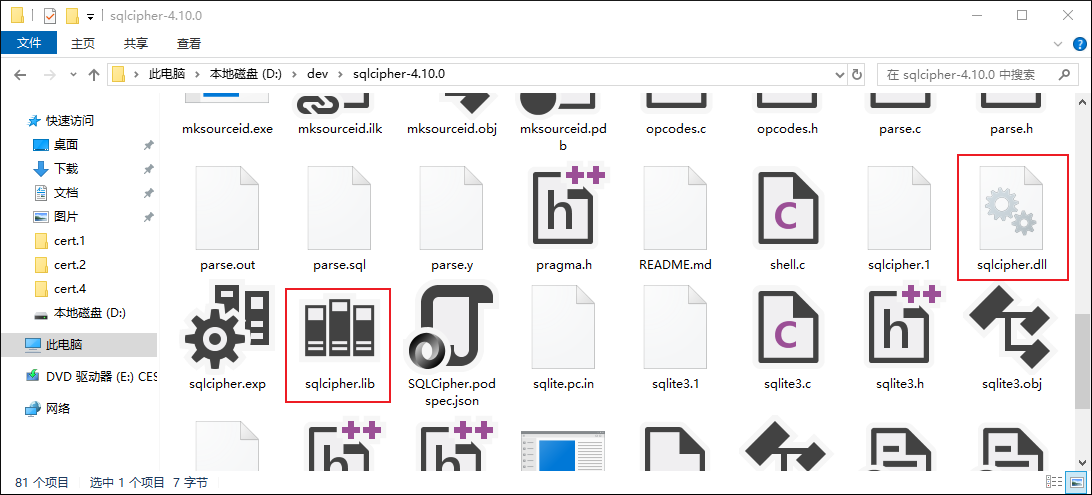Navigate to dev in the breadcrumb
This screenshot has width=1092, height=495.
tap(317, 75)
